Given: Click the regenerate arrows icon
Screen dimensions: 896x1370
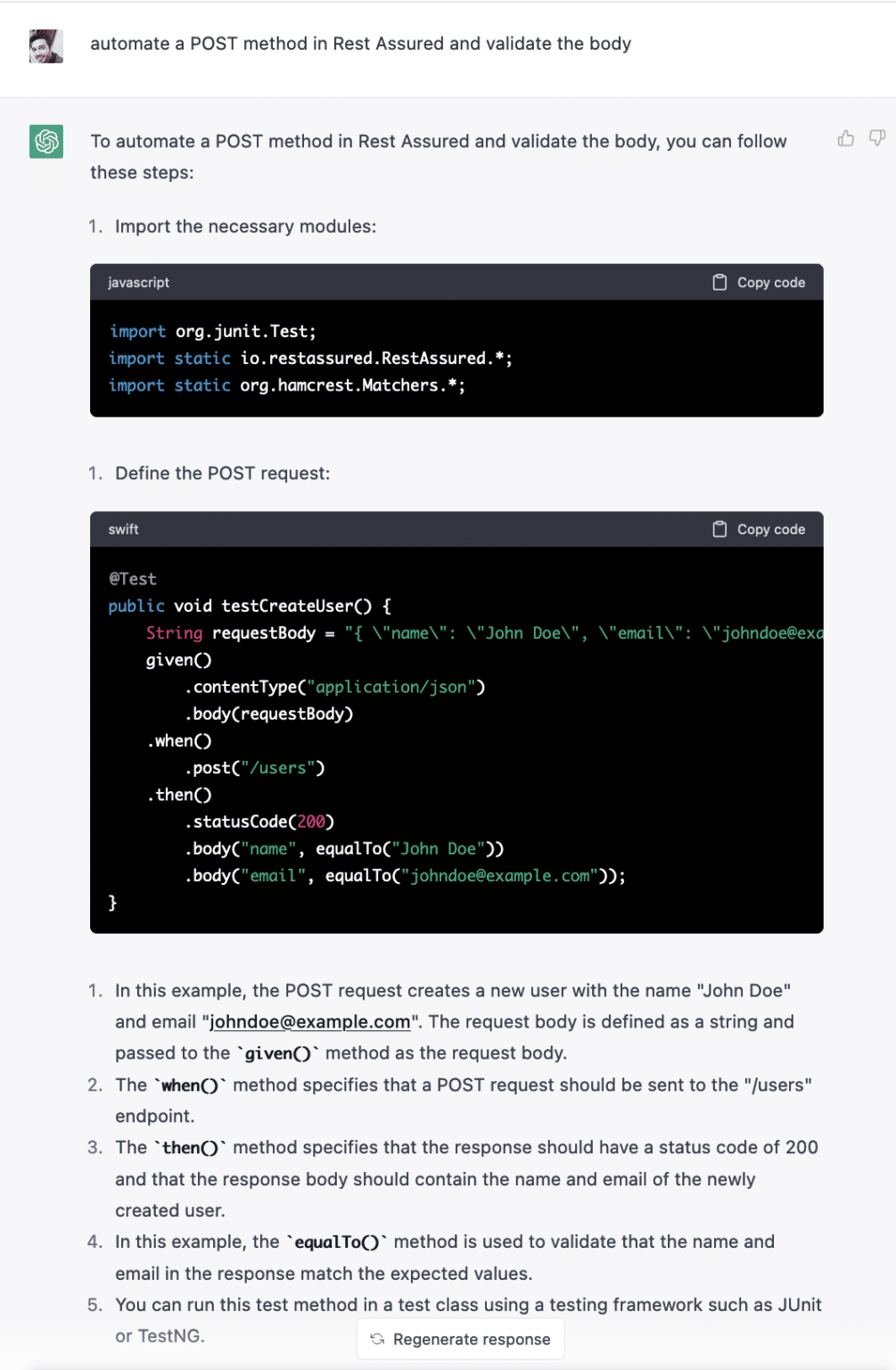Looking at the screenshot, I should (x=377, y=1339).
